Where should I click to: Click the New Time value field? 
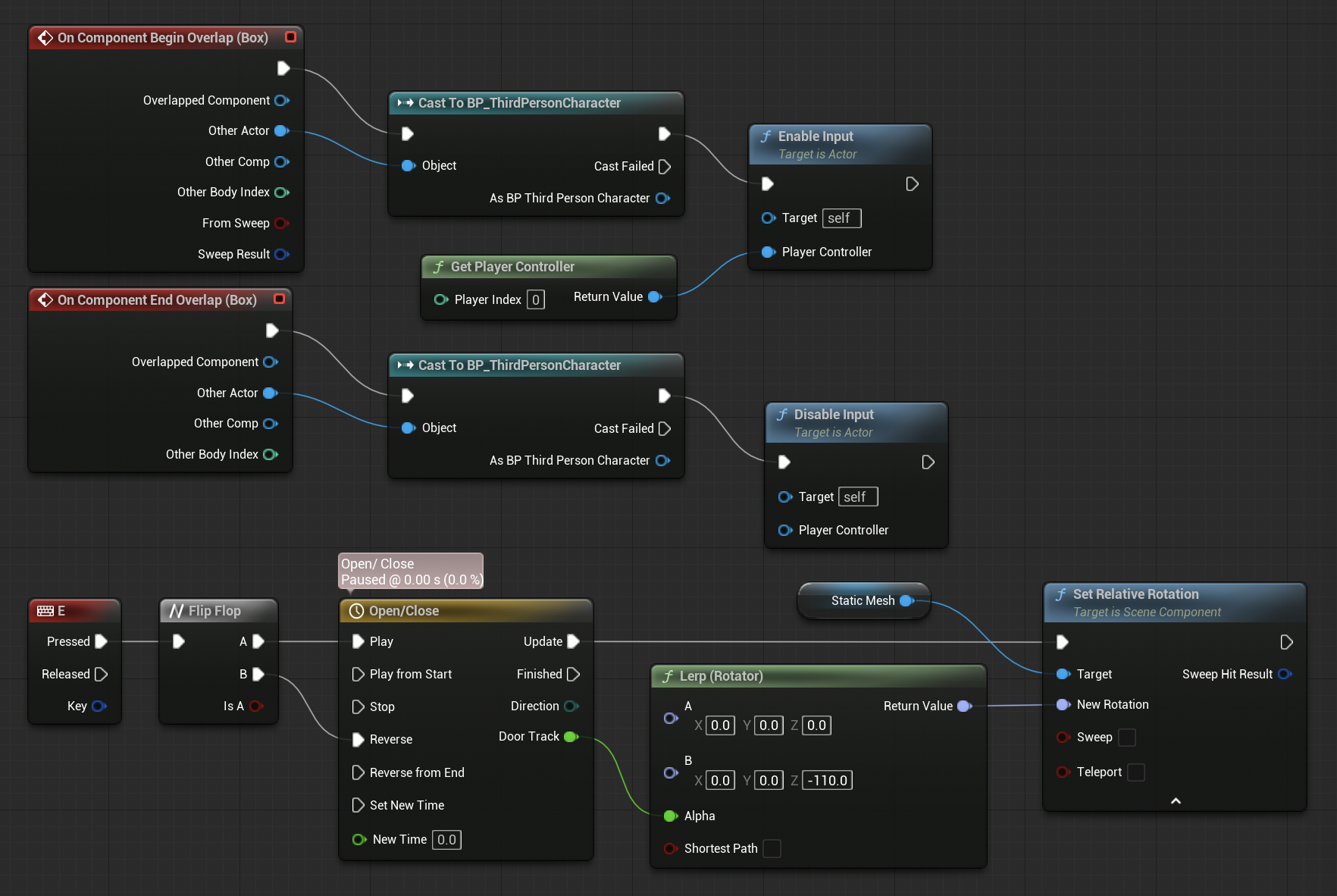click(446, 839)
